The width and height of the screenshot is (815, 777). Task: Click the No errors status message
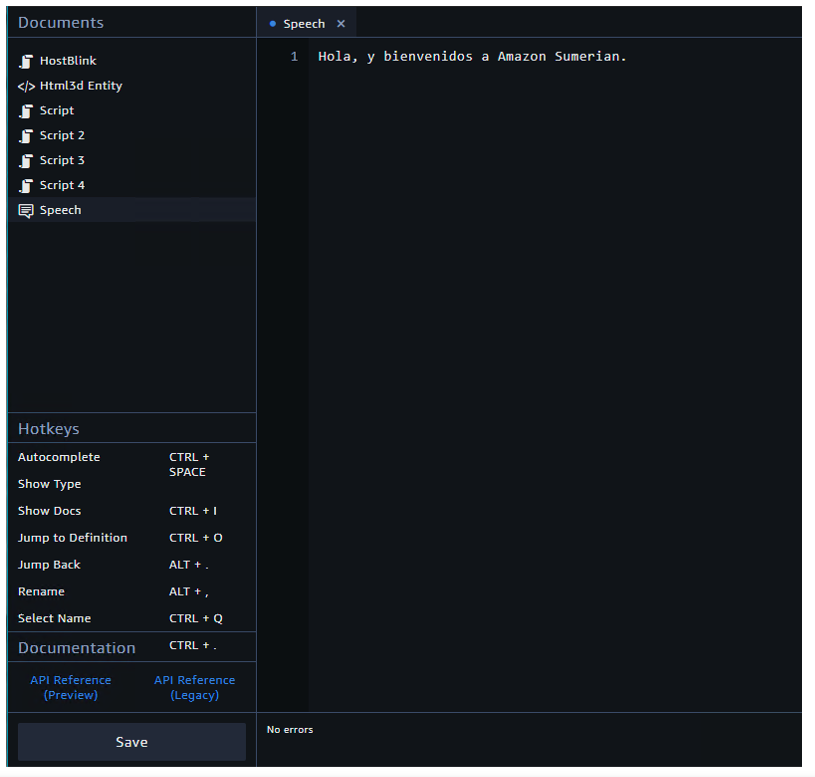(x=290, y=730)
